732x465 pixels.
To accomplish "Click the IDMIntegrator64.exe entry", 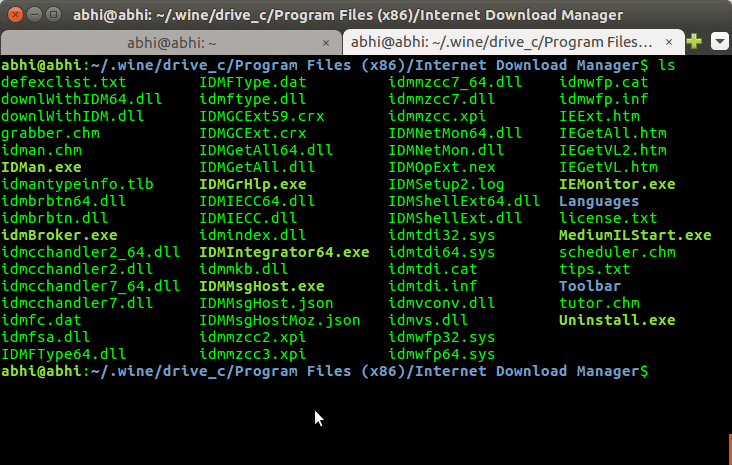I will pos(285,252).
